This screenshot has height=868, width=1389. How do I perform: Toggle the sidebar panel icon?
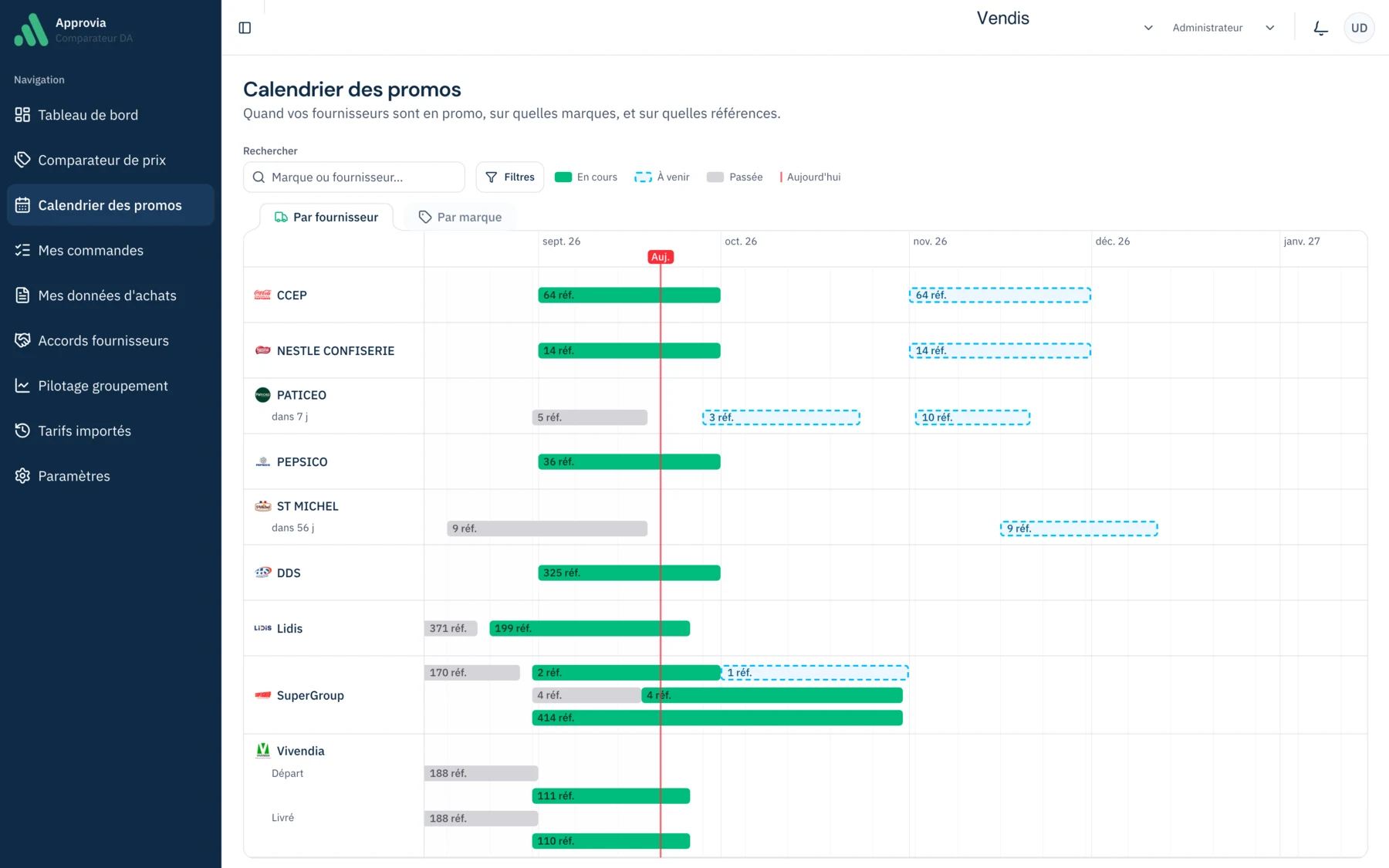pos(245,28)
